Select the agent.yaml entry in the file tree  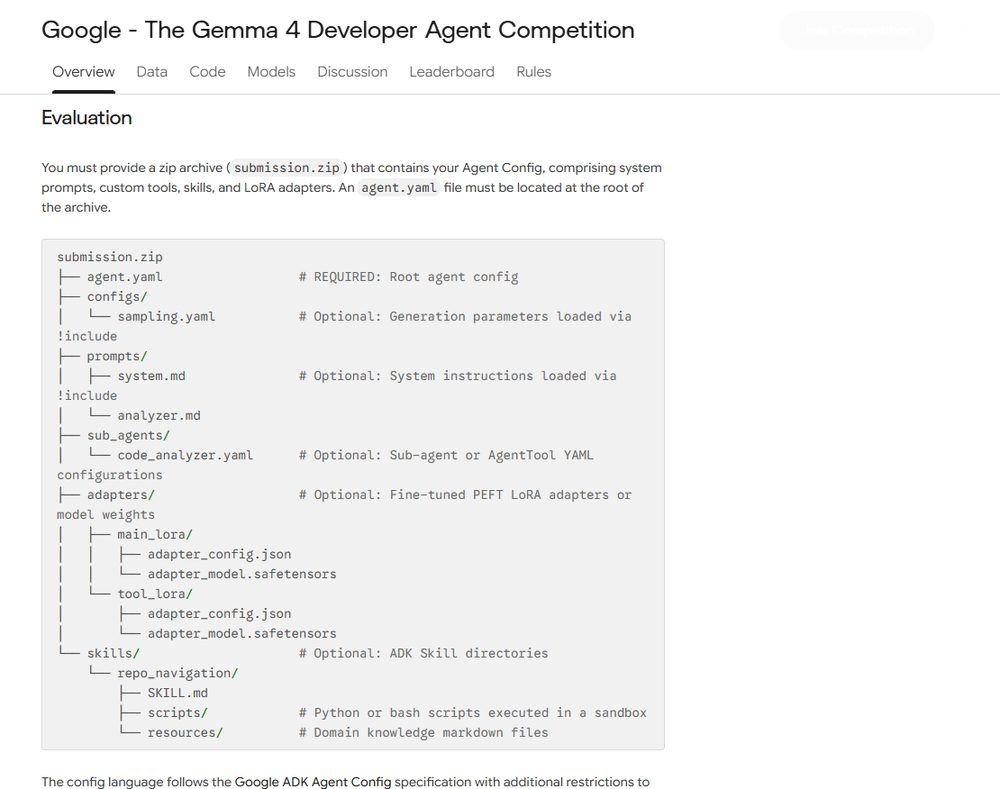124,277
